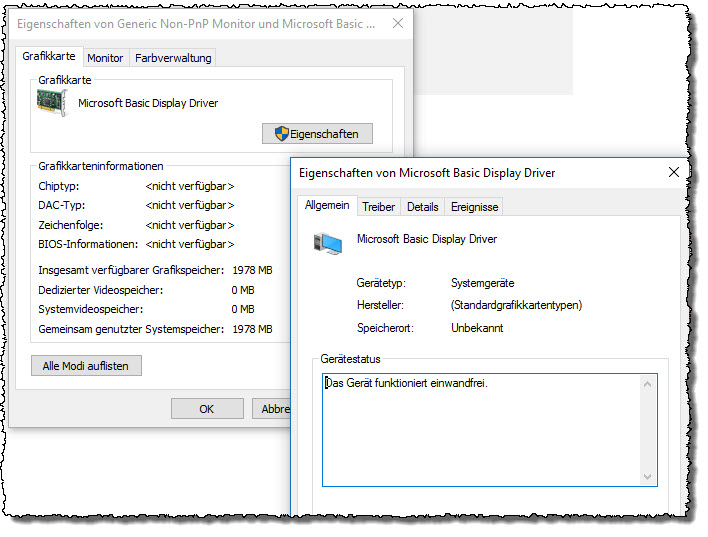Close the Microsoft Basic Display Driver properties window
708x537 pixels.
click(x=674, y=172)
